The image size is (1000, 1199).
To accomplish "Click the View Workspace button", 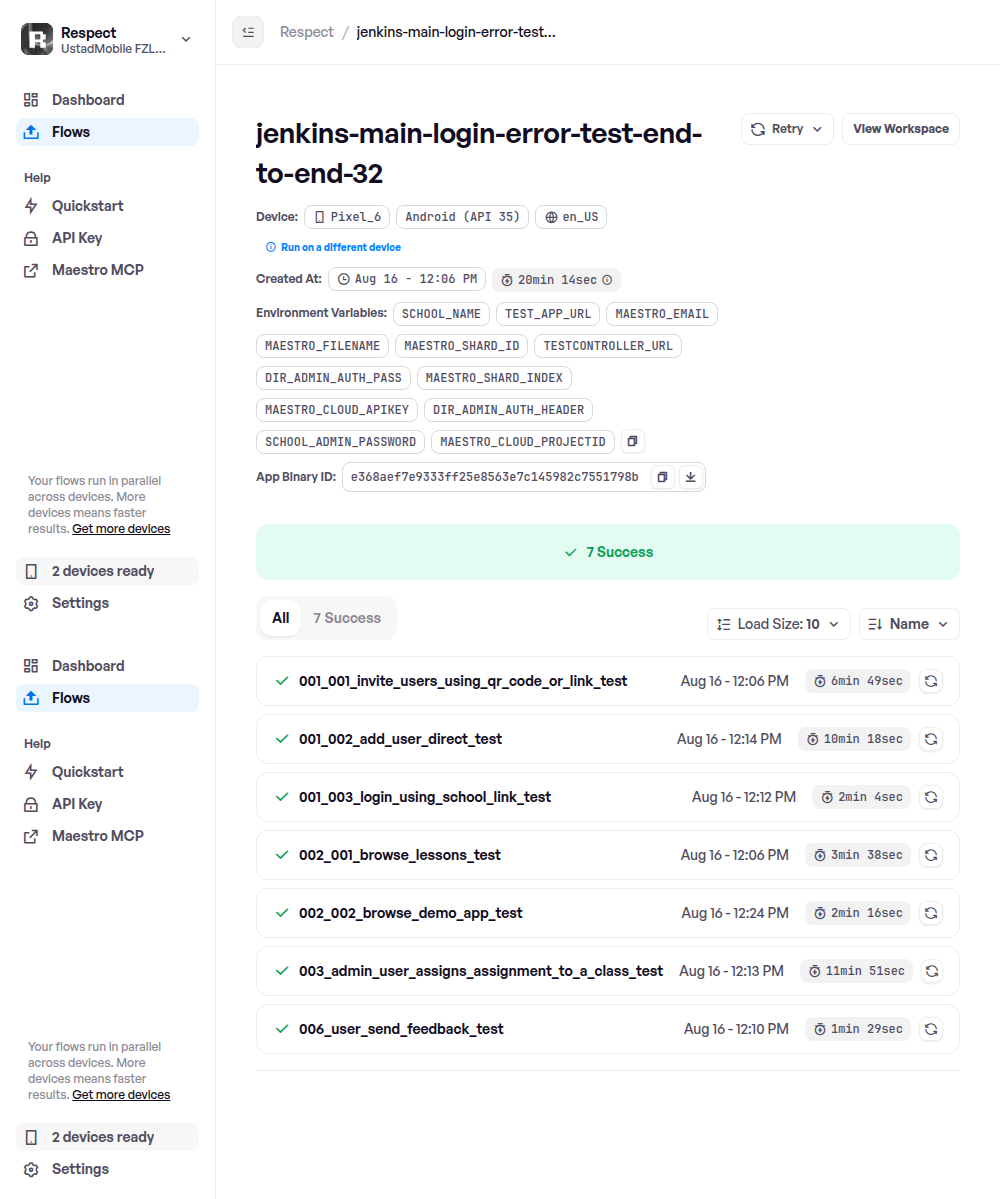I will tap(901, 129).
